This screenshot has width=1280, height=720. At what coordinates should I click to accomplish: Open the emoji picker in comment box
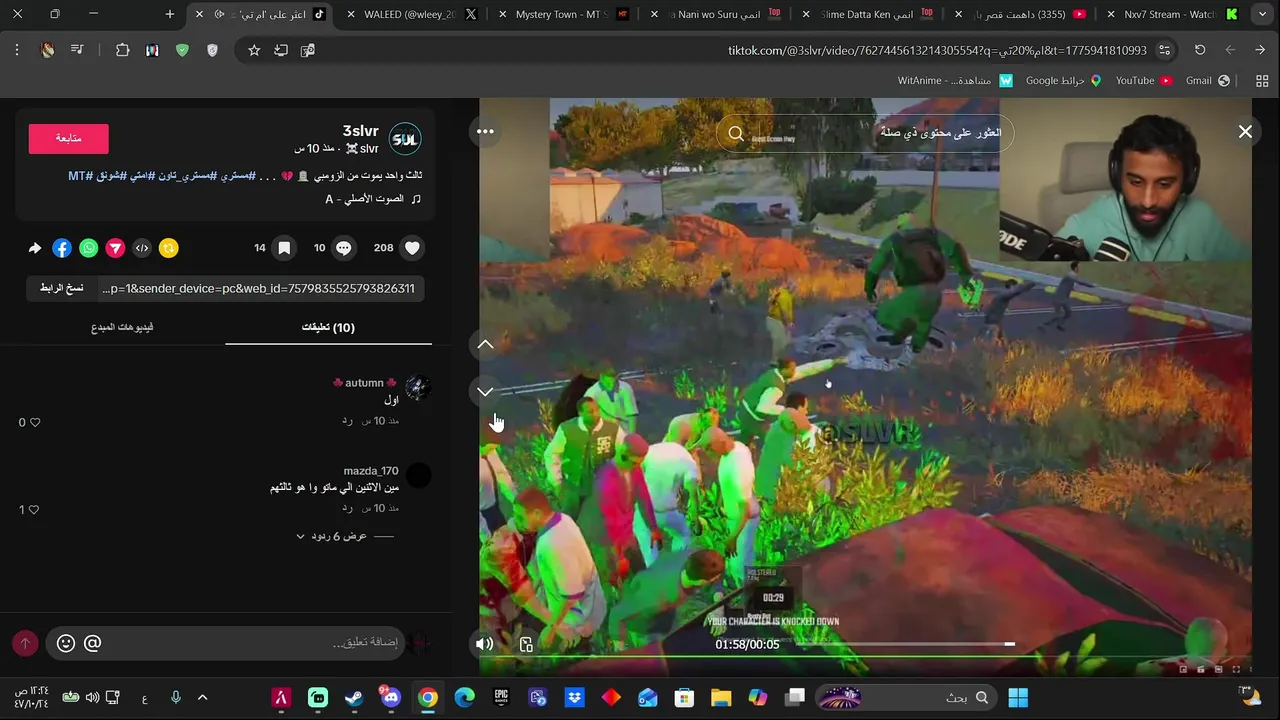click(66, 643)
